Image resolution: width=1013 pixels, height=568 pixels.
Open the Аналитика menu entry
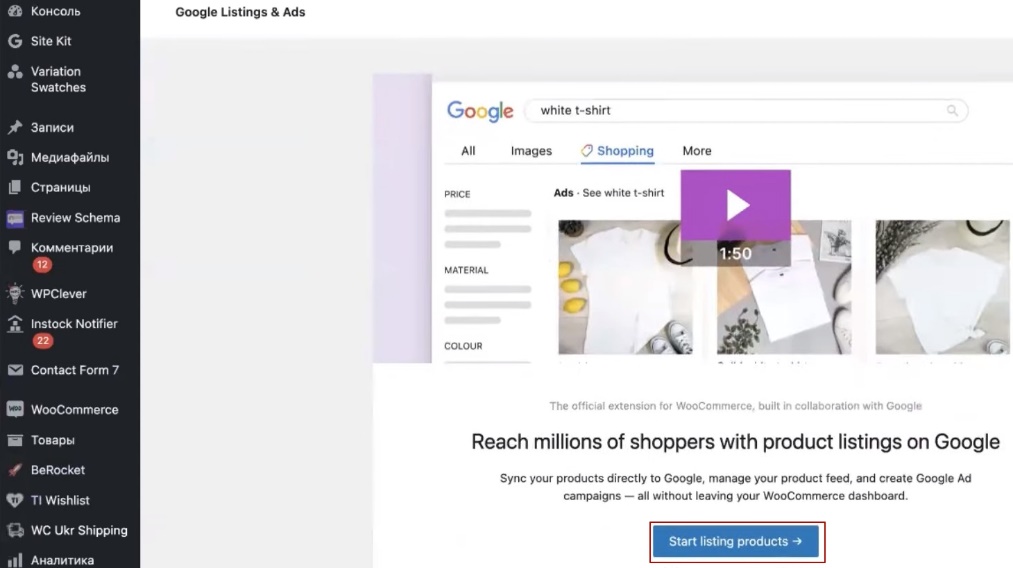pos(62,560)
